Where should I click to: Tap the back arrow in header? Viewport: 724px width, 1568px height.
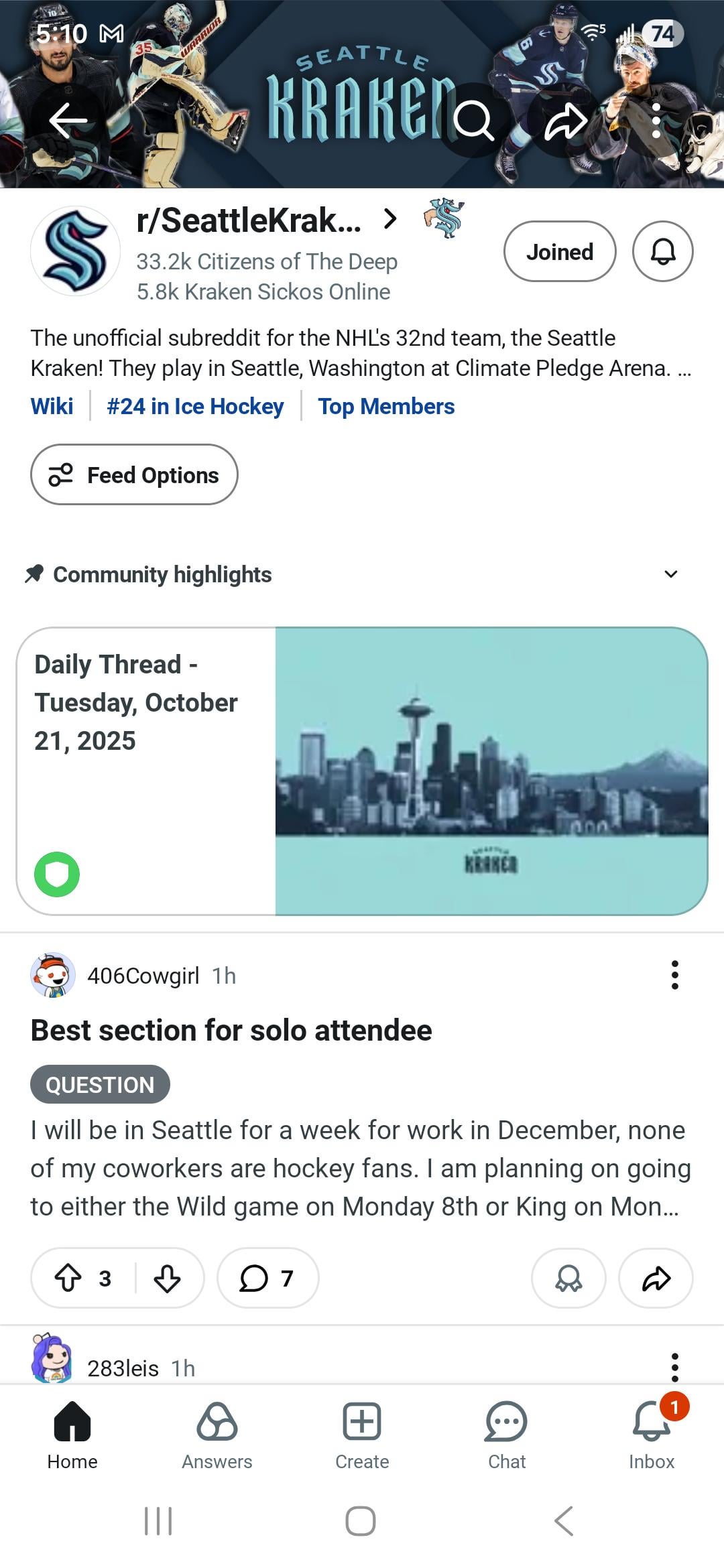click(68, 121)
